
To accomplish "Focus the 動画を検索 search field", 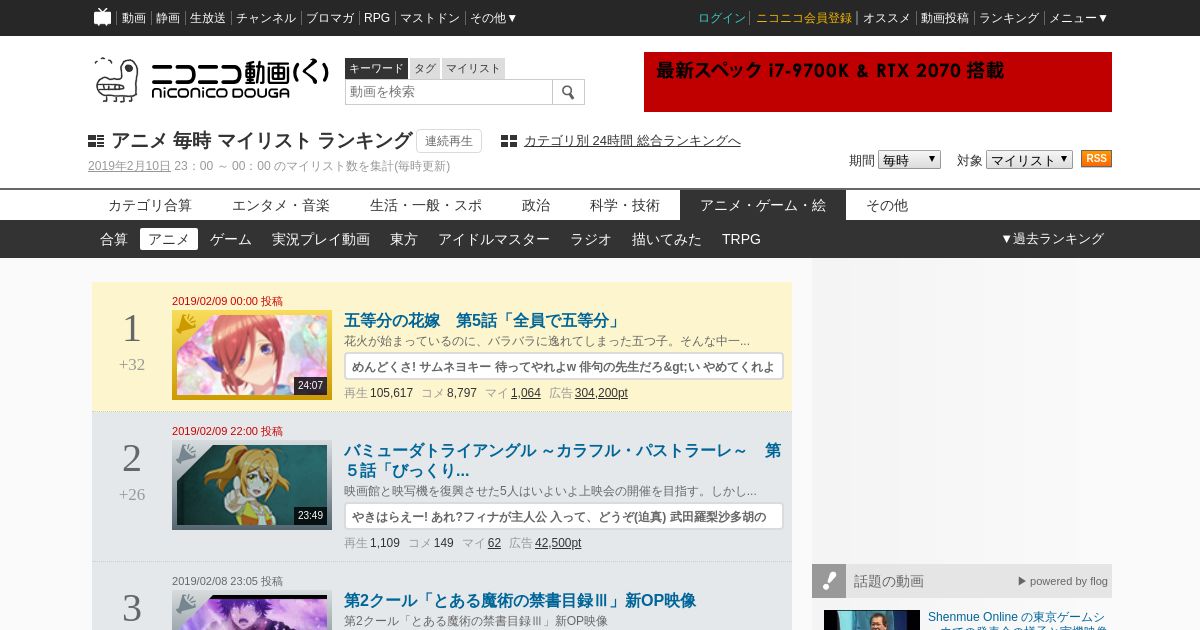I will click(x=449, y=92).
